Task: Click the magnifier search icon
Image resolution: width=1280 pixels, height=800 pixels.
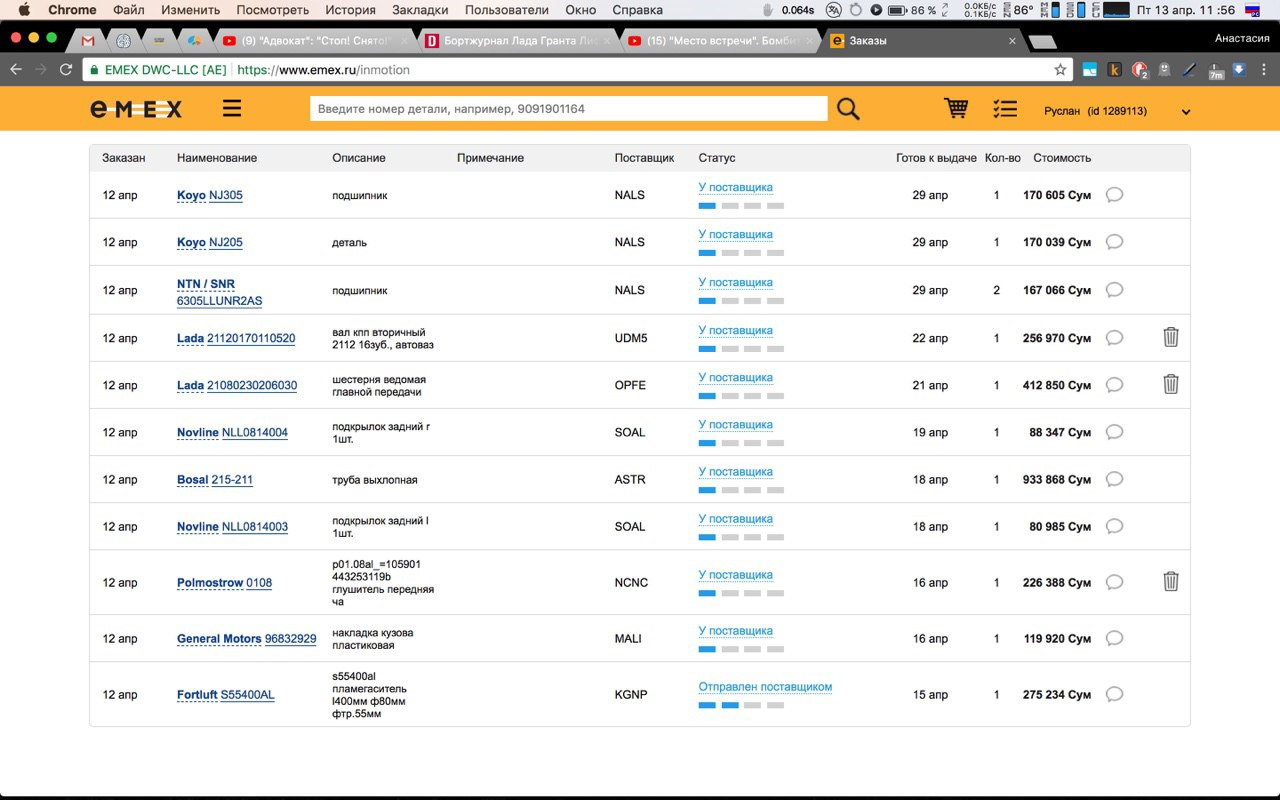Action: coord(848,108)
